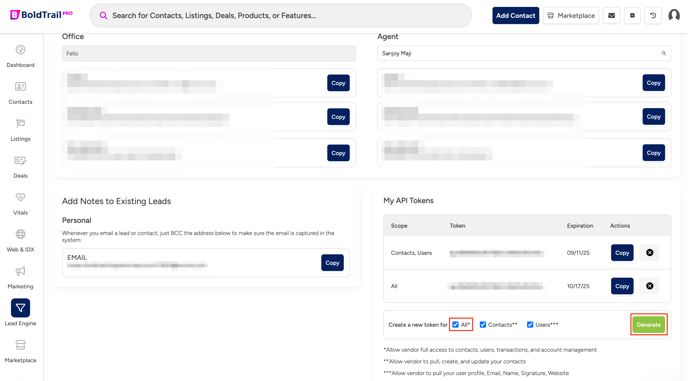The height and width of the screenshot is (381, 688).
Task: Click the global search input field
Action: tap(281, 15)
